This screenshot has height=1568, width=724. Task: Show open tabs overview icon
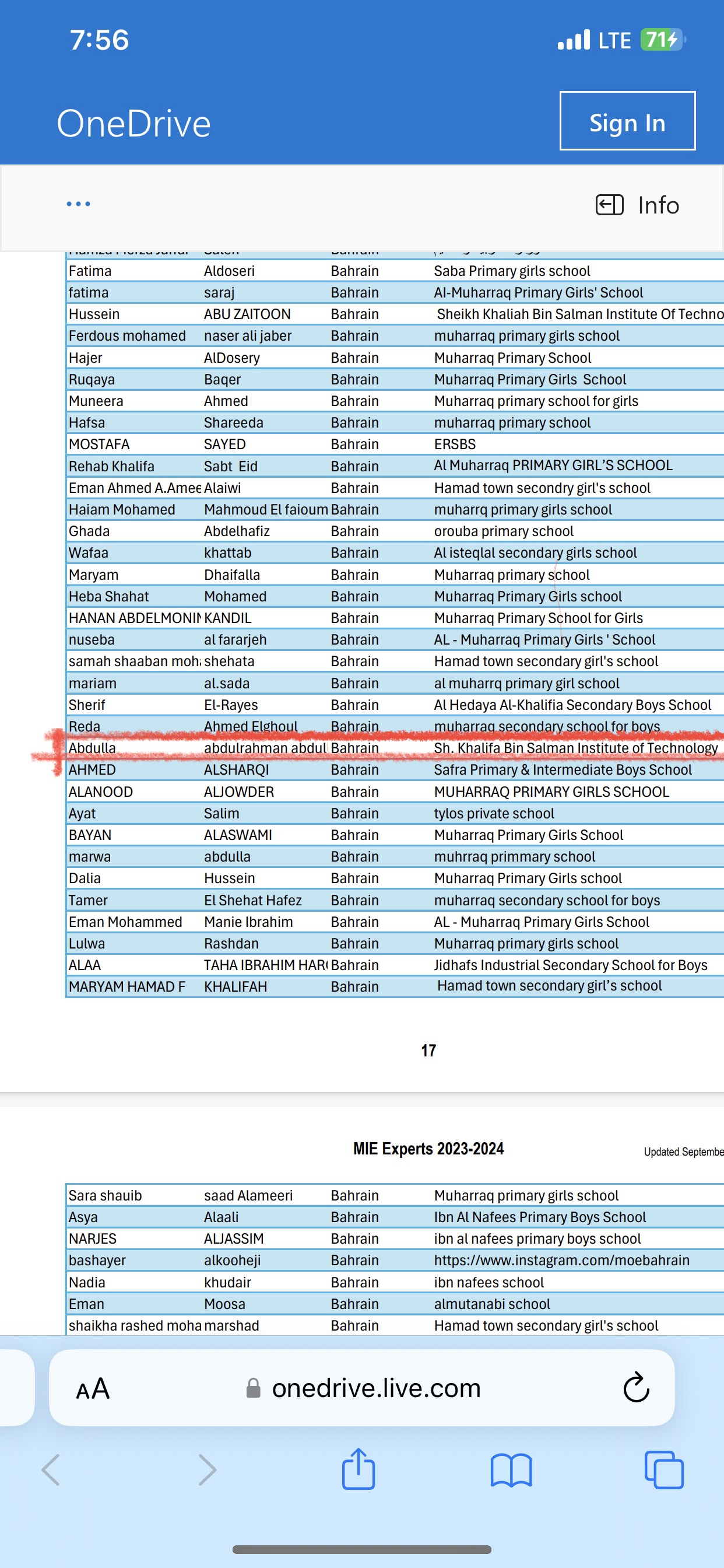coord(664,1470)
